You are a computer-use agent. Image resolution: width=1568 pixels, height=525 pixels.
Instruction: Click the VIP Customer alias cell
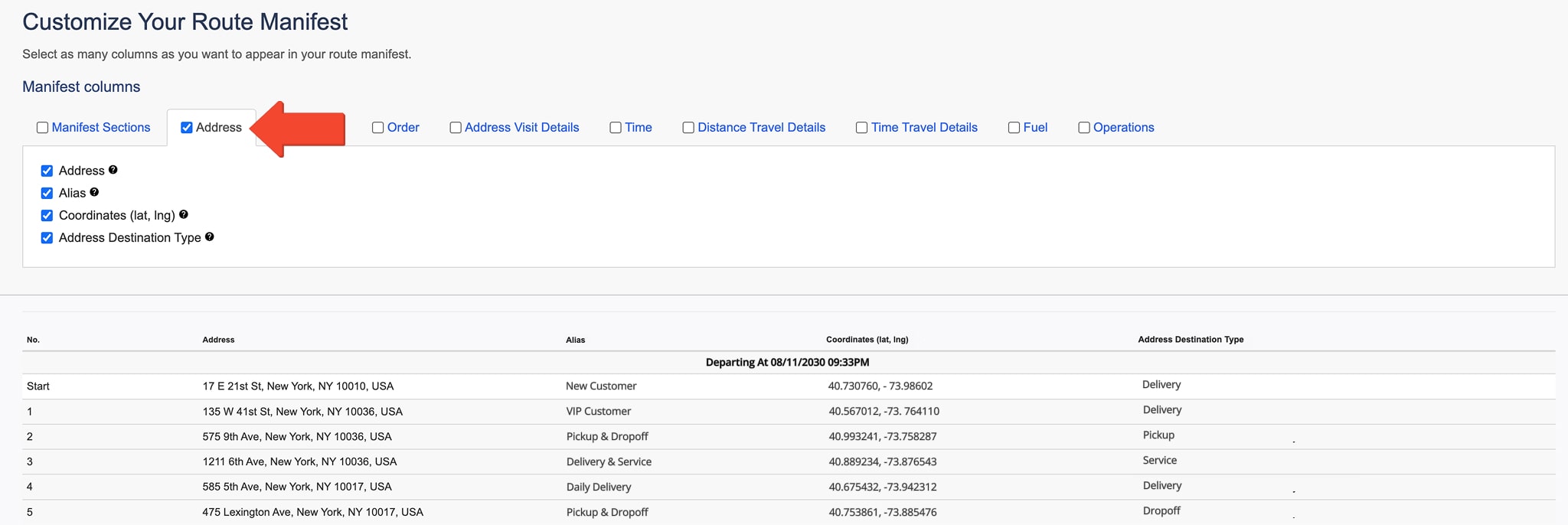[x=599, y=412]
